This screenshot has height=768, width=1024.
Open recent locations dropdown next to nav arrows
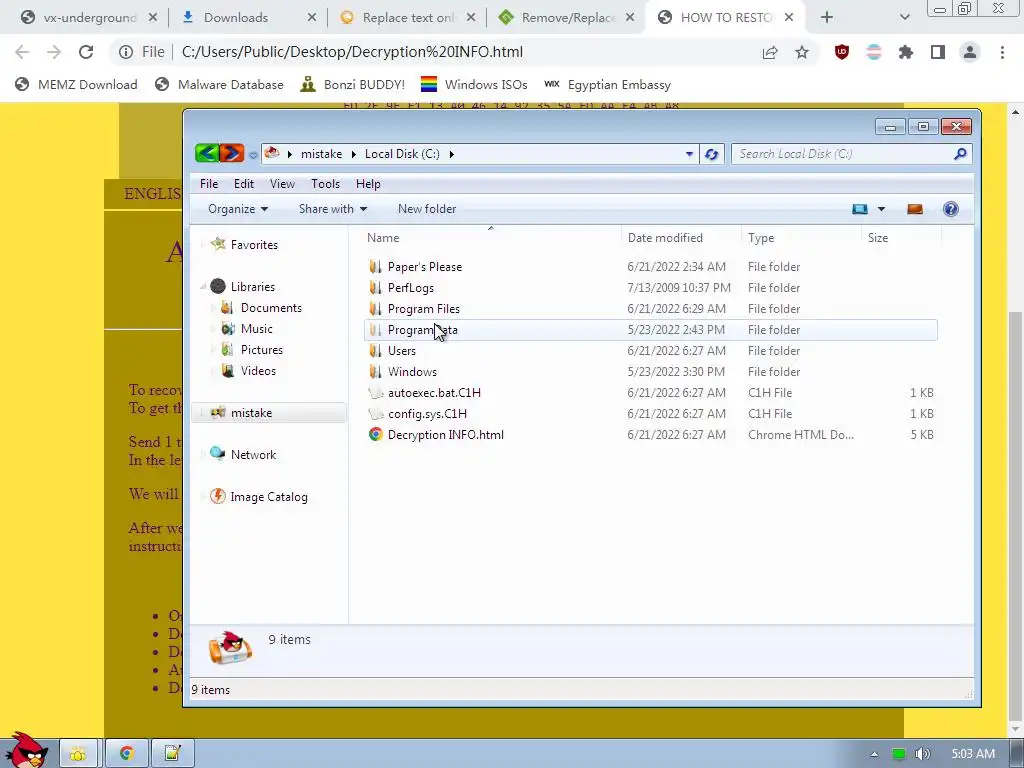tap(253, 155)
